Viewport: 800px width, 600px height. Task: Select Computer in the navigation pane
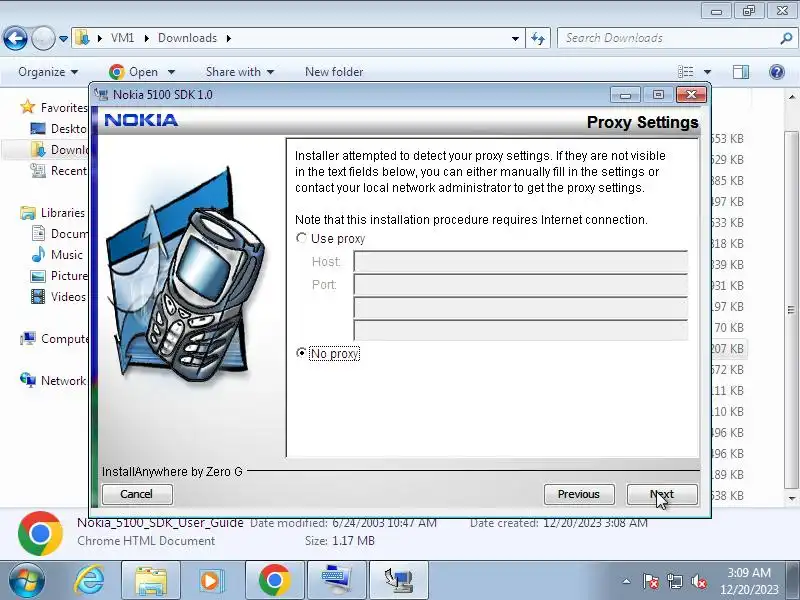click(x=54, y=339)
